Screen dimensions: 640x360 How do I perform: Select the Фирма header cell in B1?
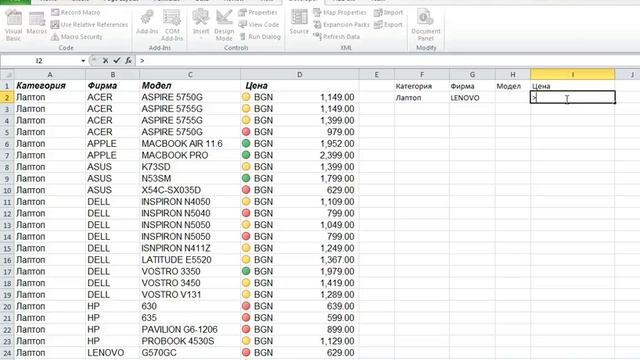coord(113,86)
